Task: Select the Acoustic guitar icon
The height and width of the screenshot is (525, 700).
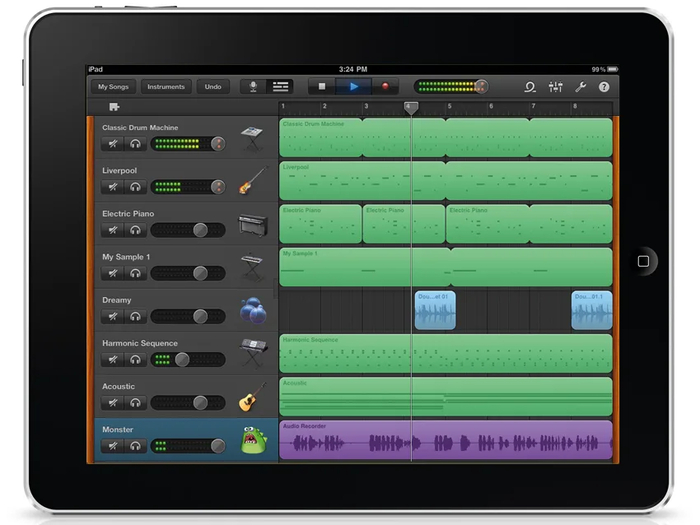Action: tap(252, 397)
